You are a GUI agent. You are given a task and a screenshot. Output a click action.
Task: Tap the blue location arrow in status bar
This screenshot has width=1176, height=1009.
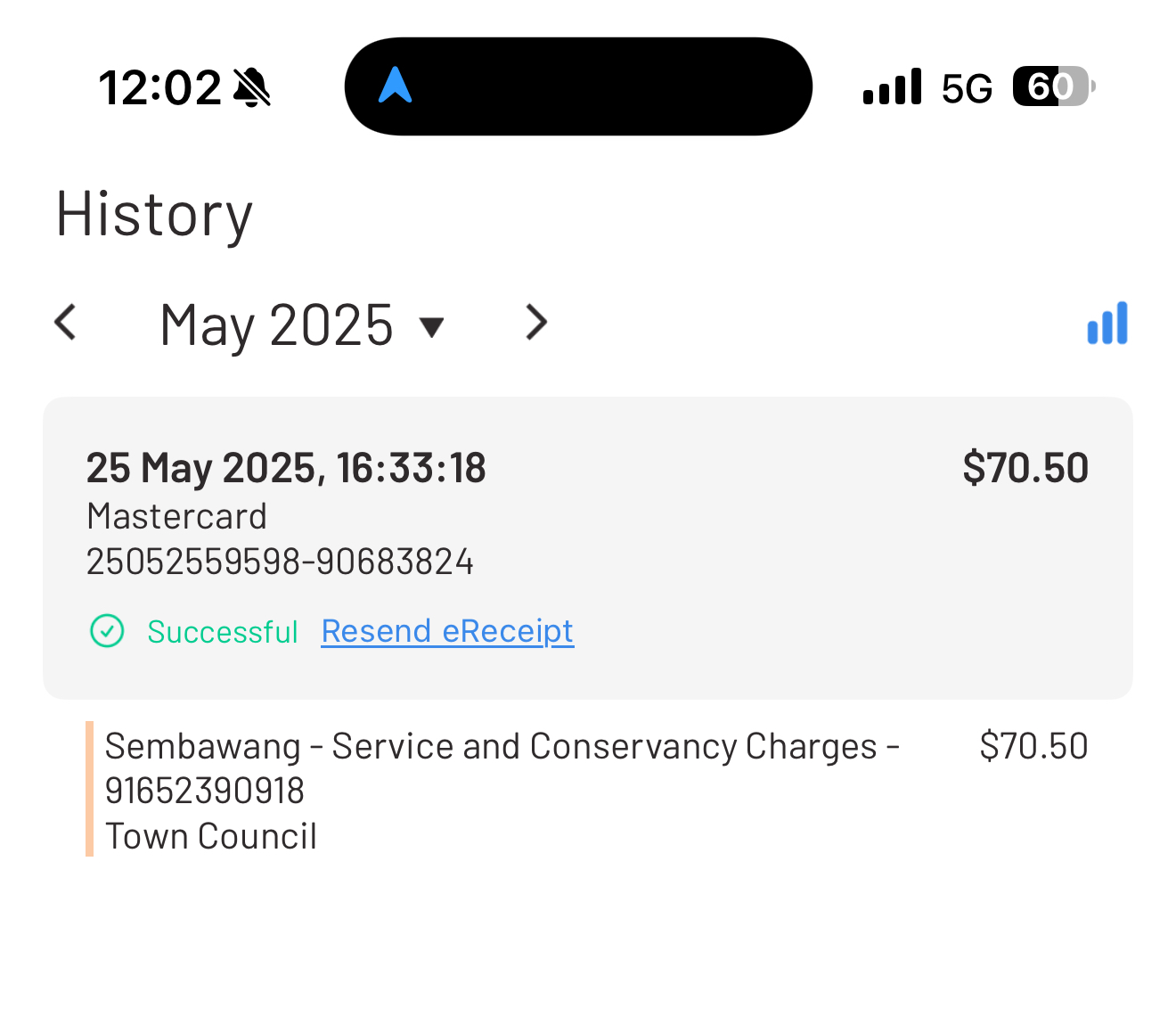395,86
